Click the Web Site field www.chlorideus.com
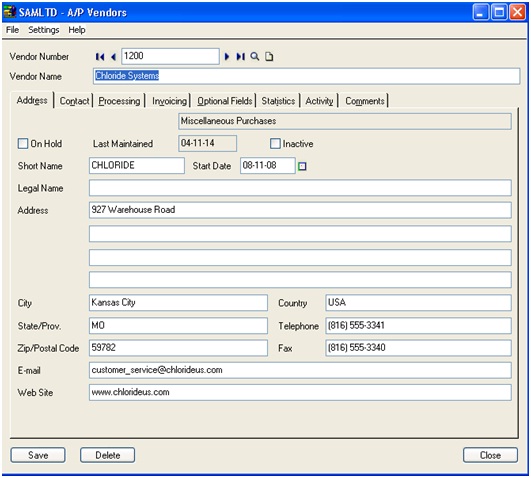The width and height of the screenshot is (531, 478). [300, 393]
